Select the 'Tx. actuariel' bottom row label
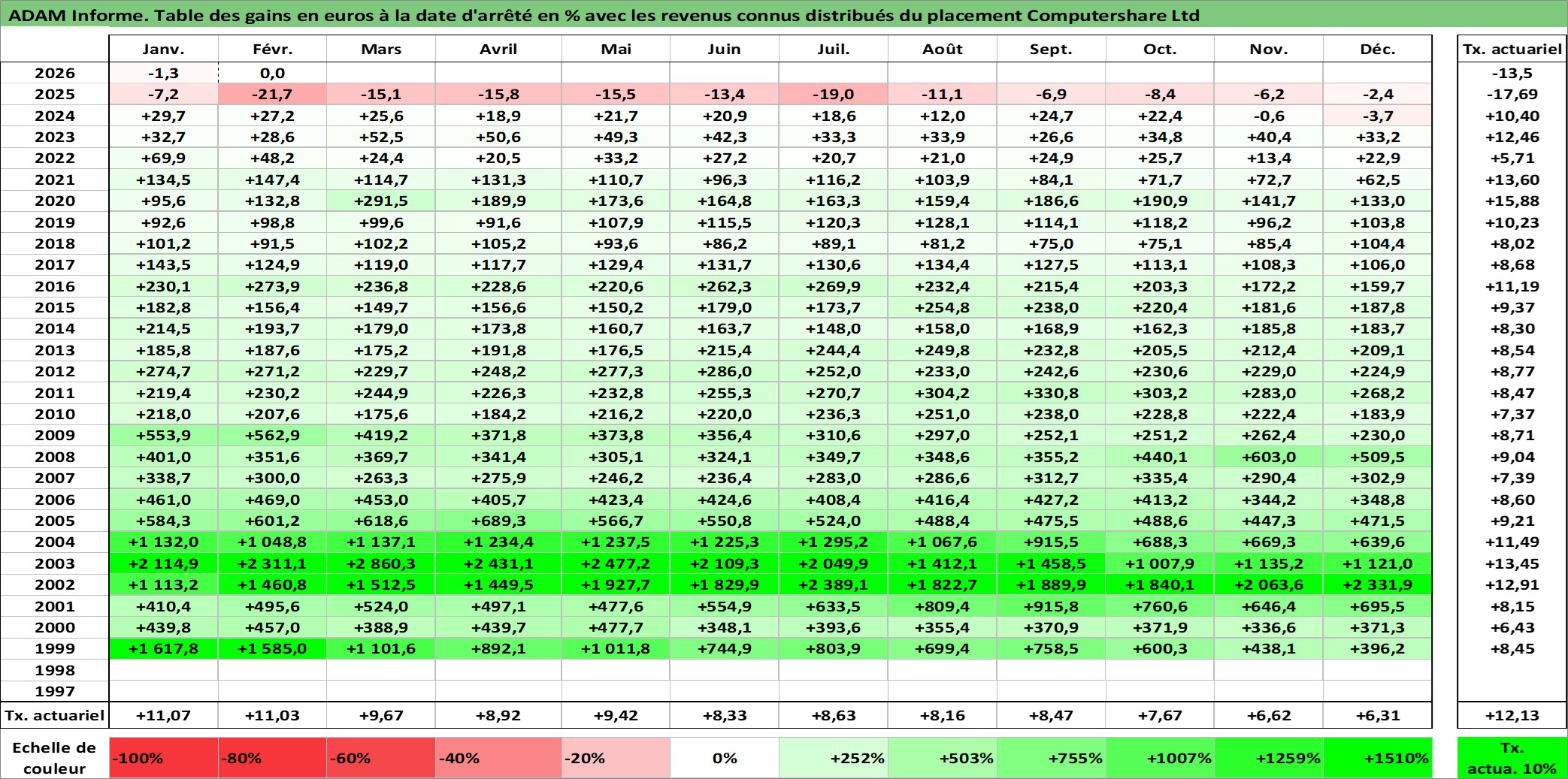1568x779 pixels. [55, 715]
